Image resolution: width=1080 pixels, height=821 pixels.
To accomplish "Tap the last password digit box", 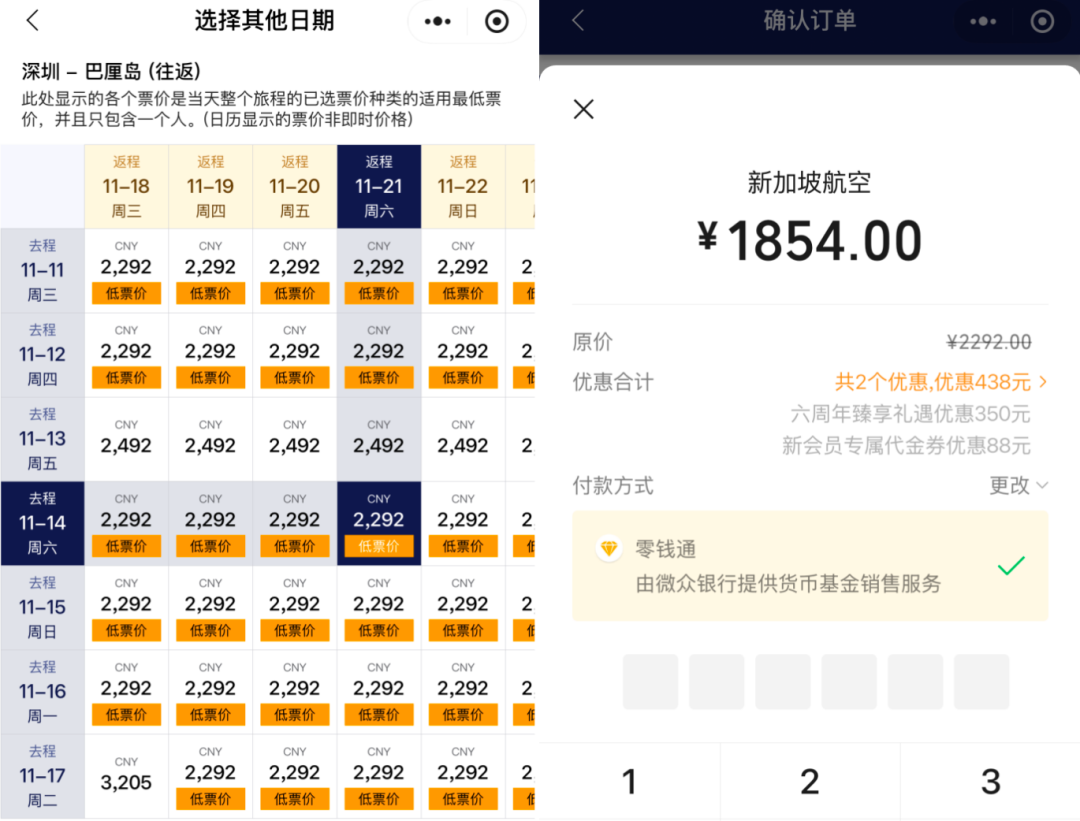I will pos(982,682).
